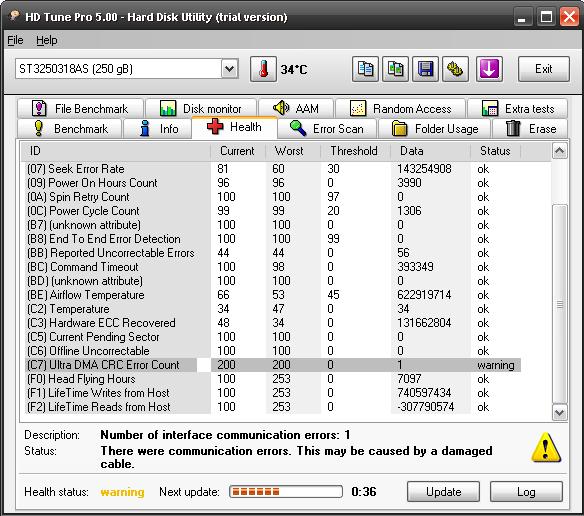This screenshot has width=584, height=516.
Task: Click the Update button
Action: (x=443, y=492)
